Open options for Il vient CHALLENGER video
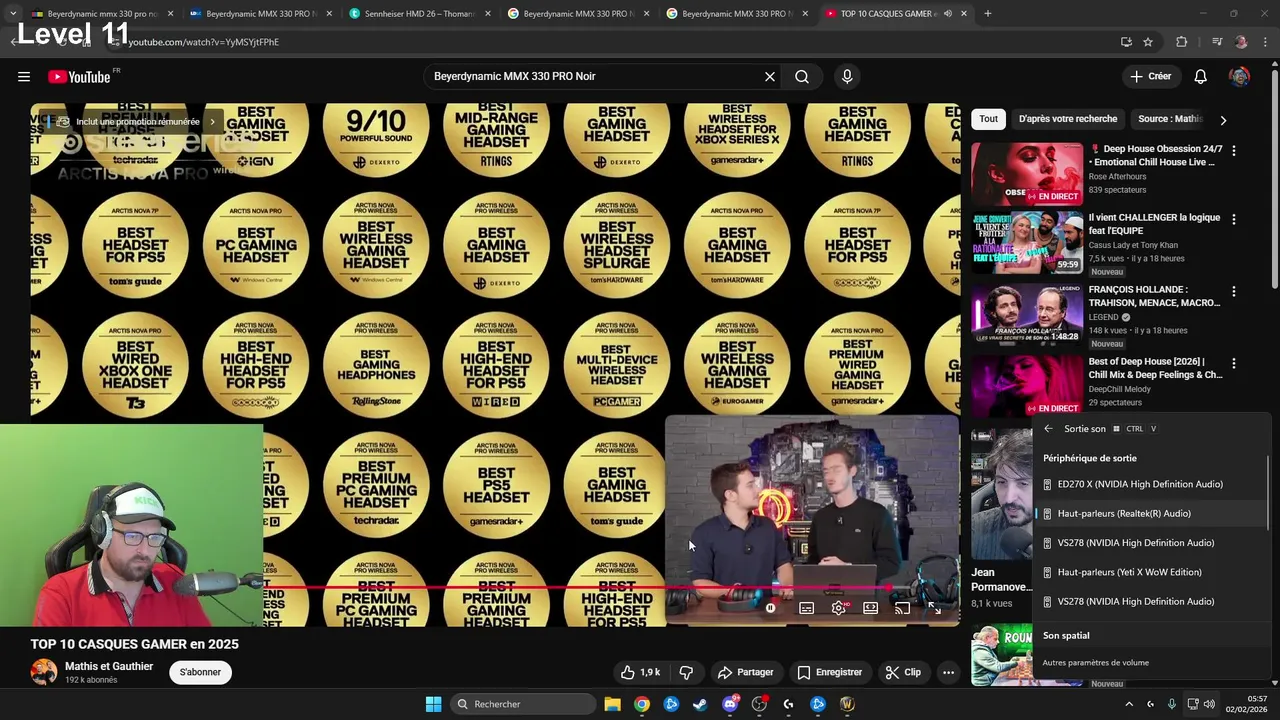This screenshot has width=1280, height=720. [x=1233, y=219]
